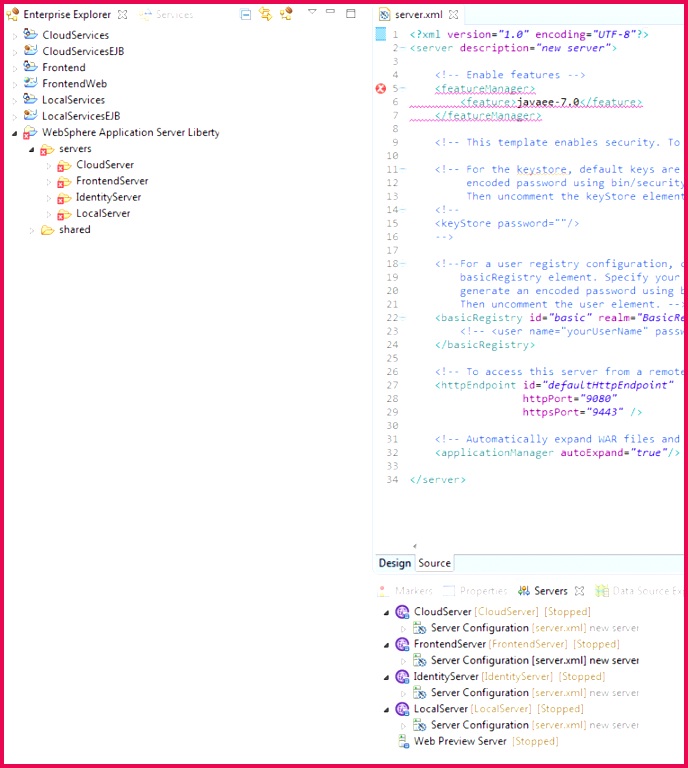
Task: Click the servers folder icon with error marker
Action: (x=47, y=149)
